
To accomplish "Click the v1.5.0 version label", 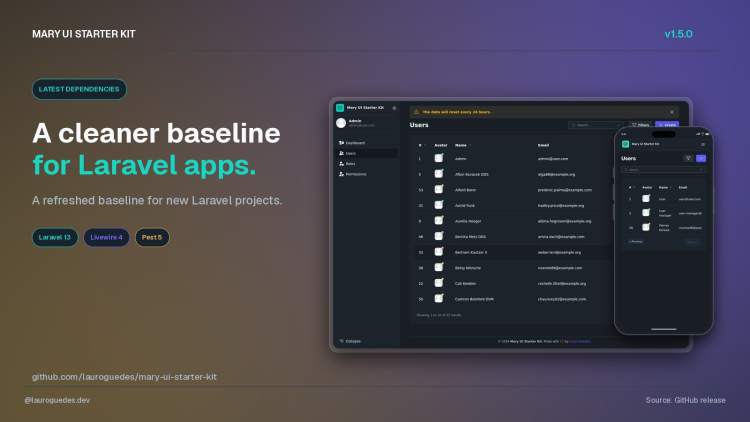I will [x=678, y=34].
